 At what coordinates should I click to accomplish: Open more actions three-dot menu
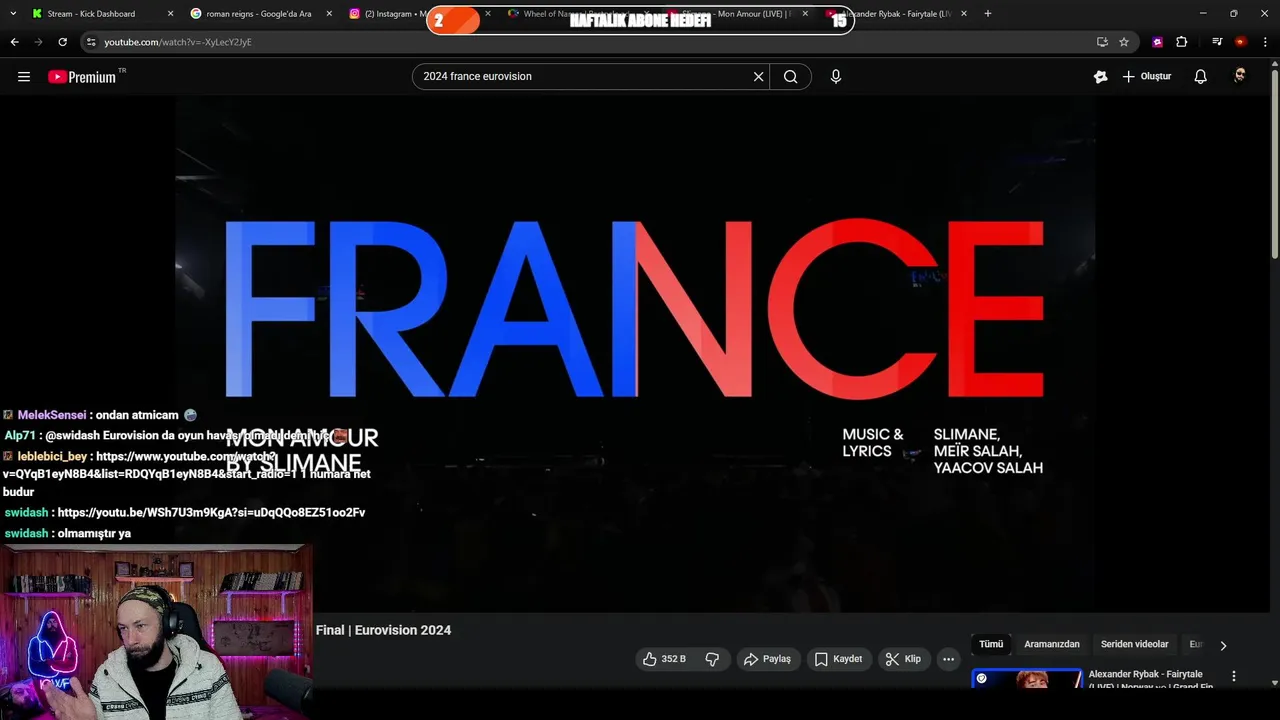[x=948, y=659]
